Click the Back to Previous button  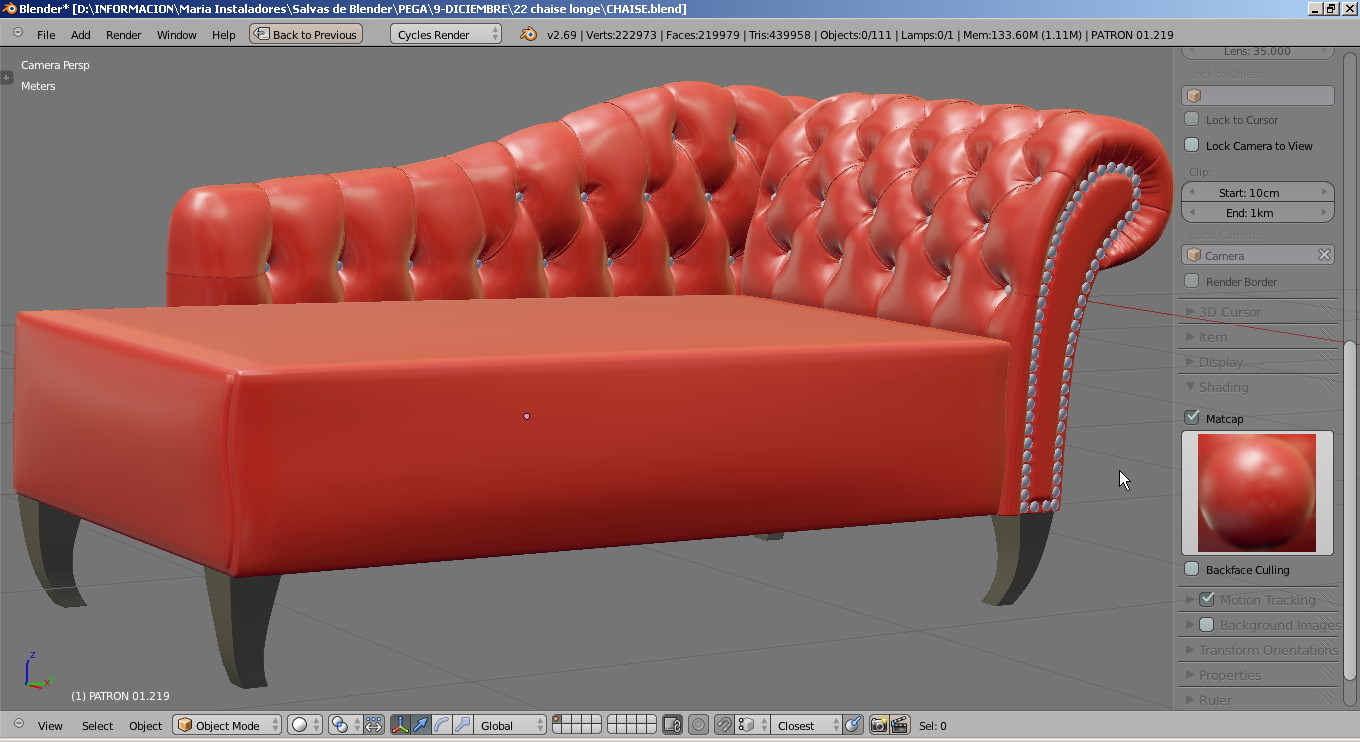pos(305,34)
